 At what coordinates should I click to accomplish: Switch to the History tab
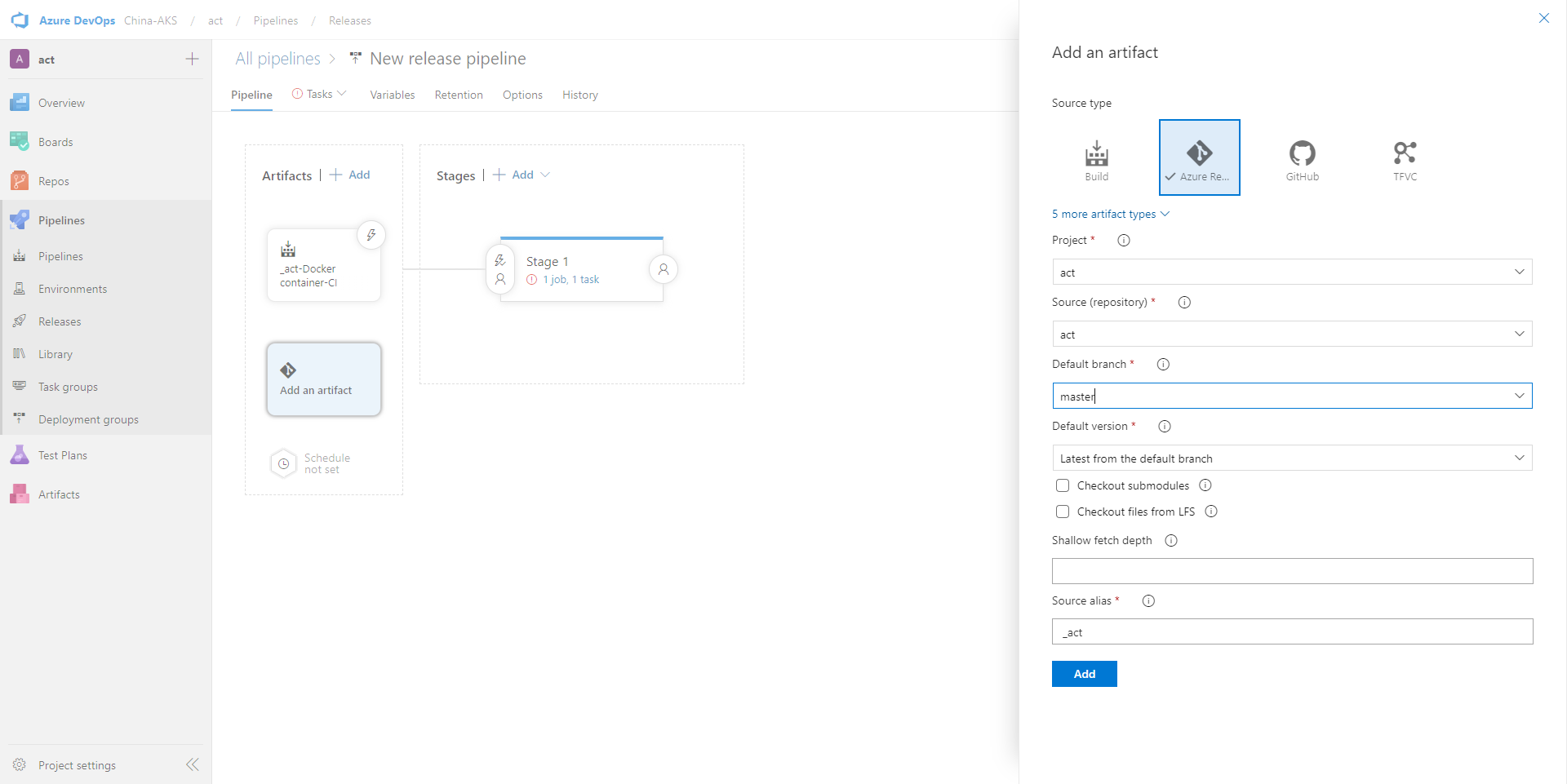(x=580, y=95)
